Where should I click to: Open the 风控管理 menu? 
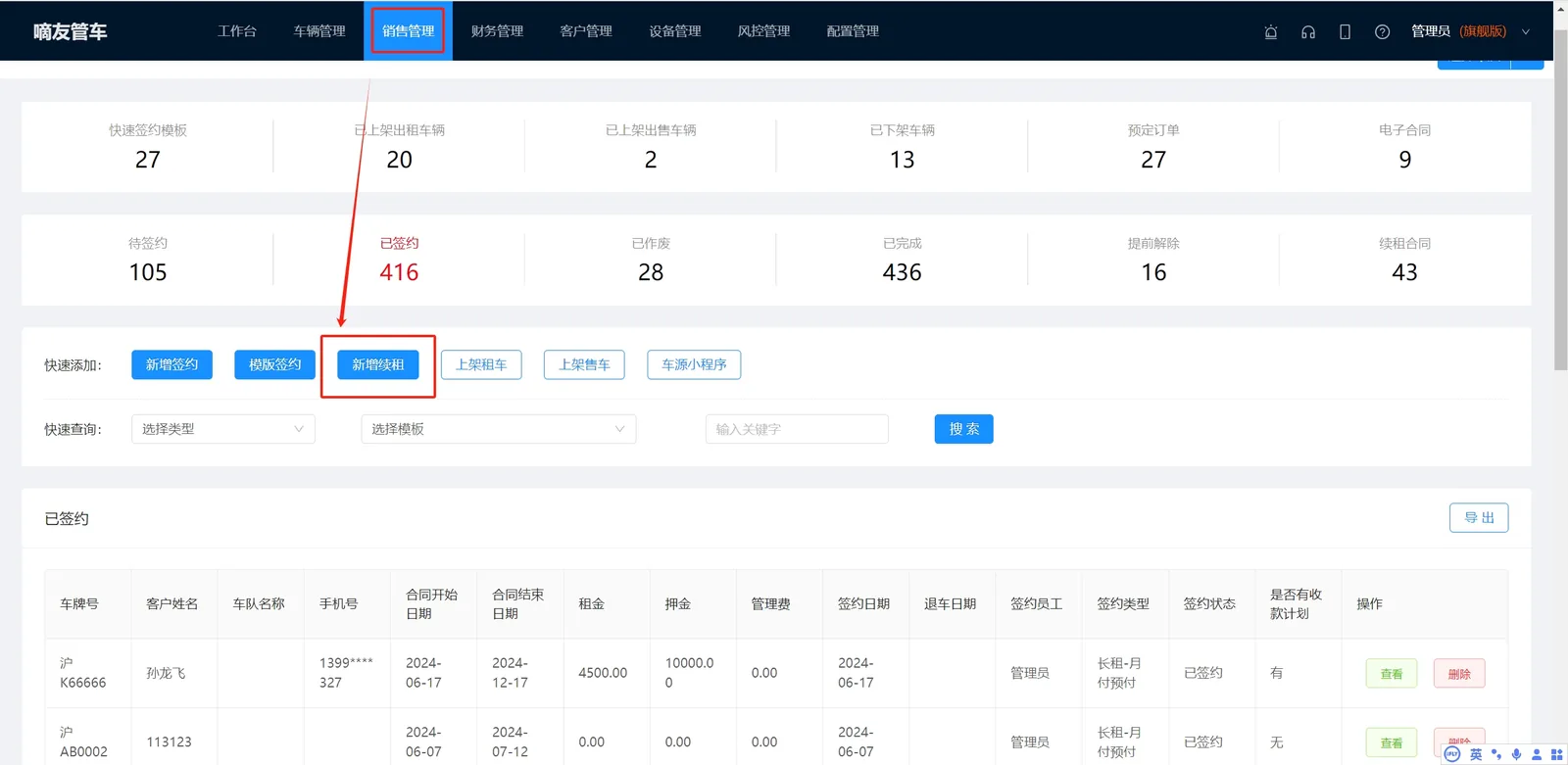pyautogui.click(x=763, y=31)
